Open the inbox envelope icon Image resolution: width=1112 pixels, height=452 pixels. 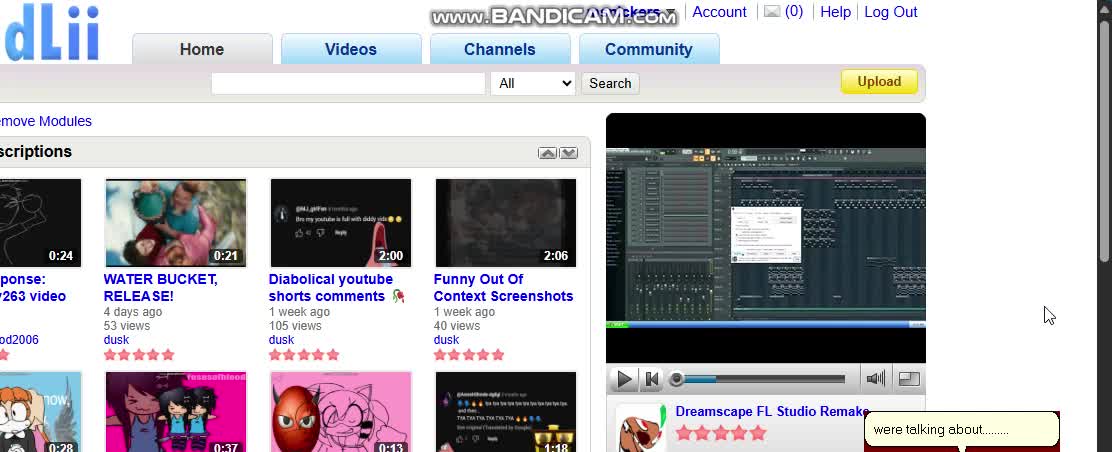point(772,11)
